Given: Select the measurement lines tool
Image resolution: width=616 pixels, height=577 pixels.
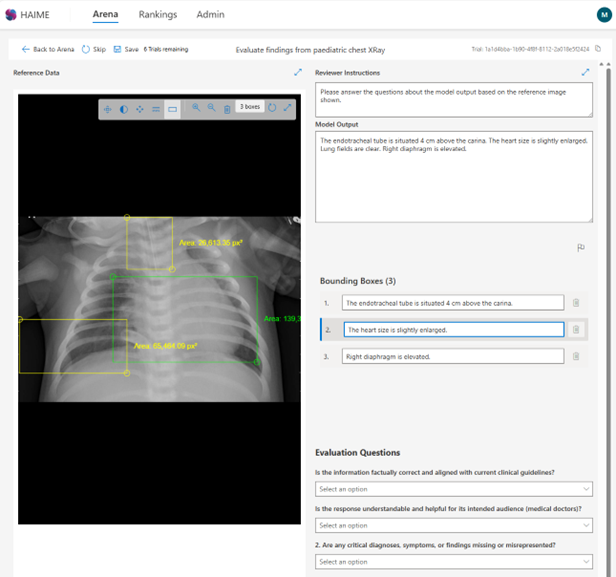Looking at the screenshot, I should [156, 109].
